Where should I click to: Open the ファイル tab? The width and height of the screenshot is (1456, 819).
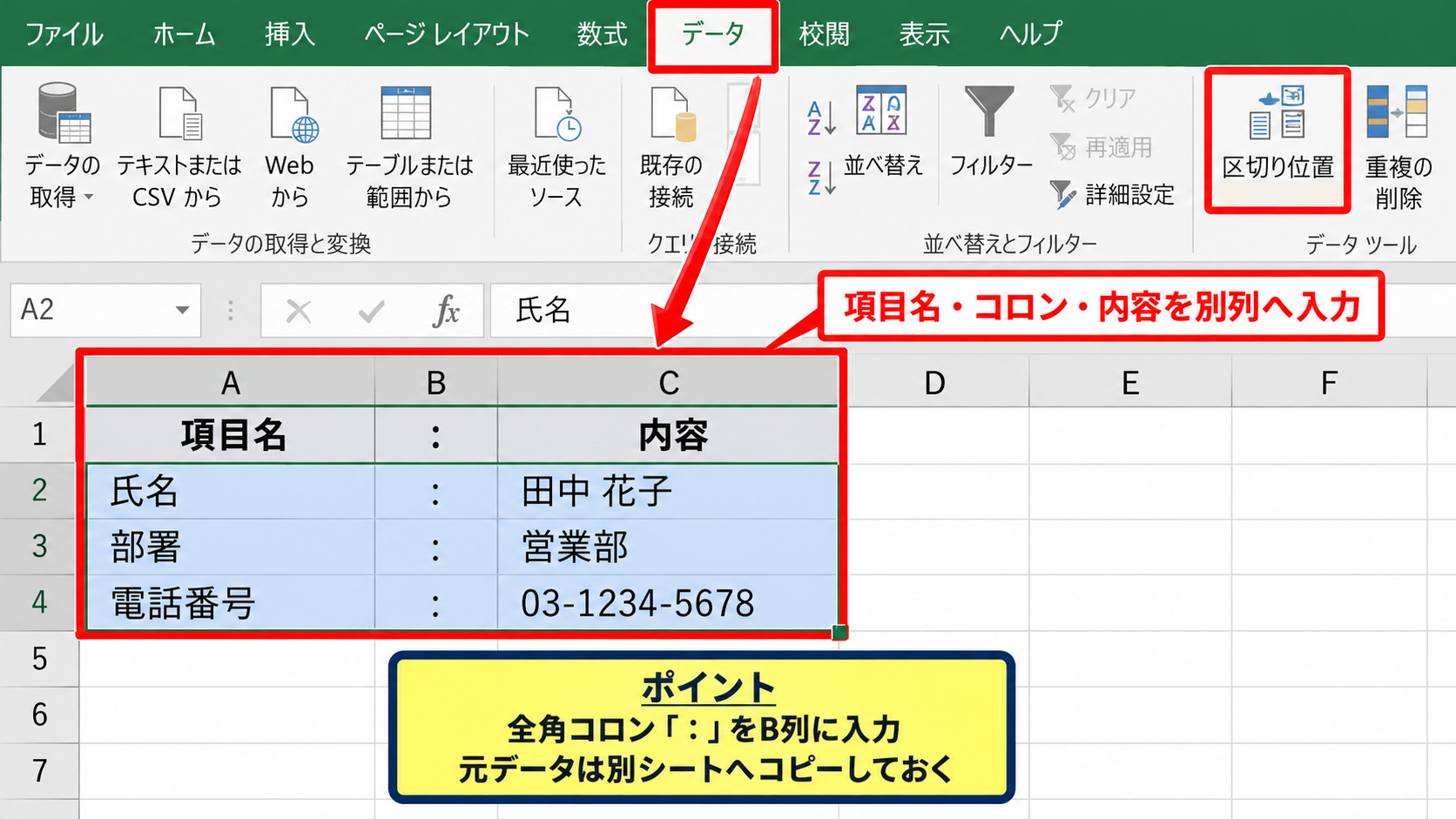coord(64,35)
